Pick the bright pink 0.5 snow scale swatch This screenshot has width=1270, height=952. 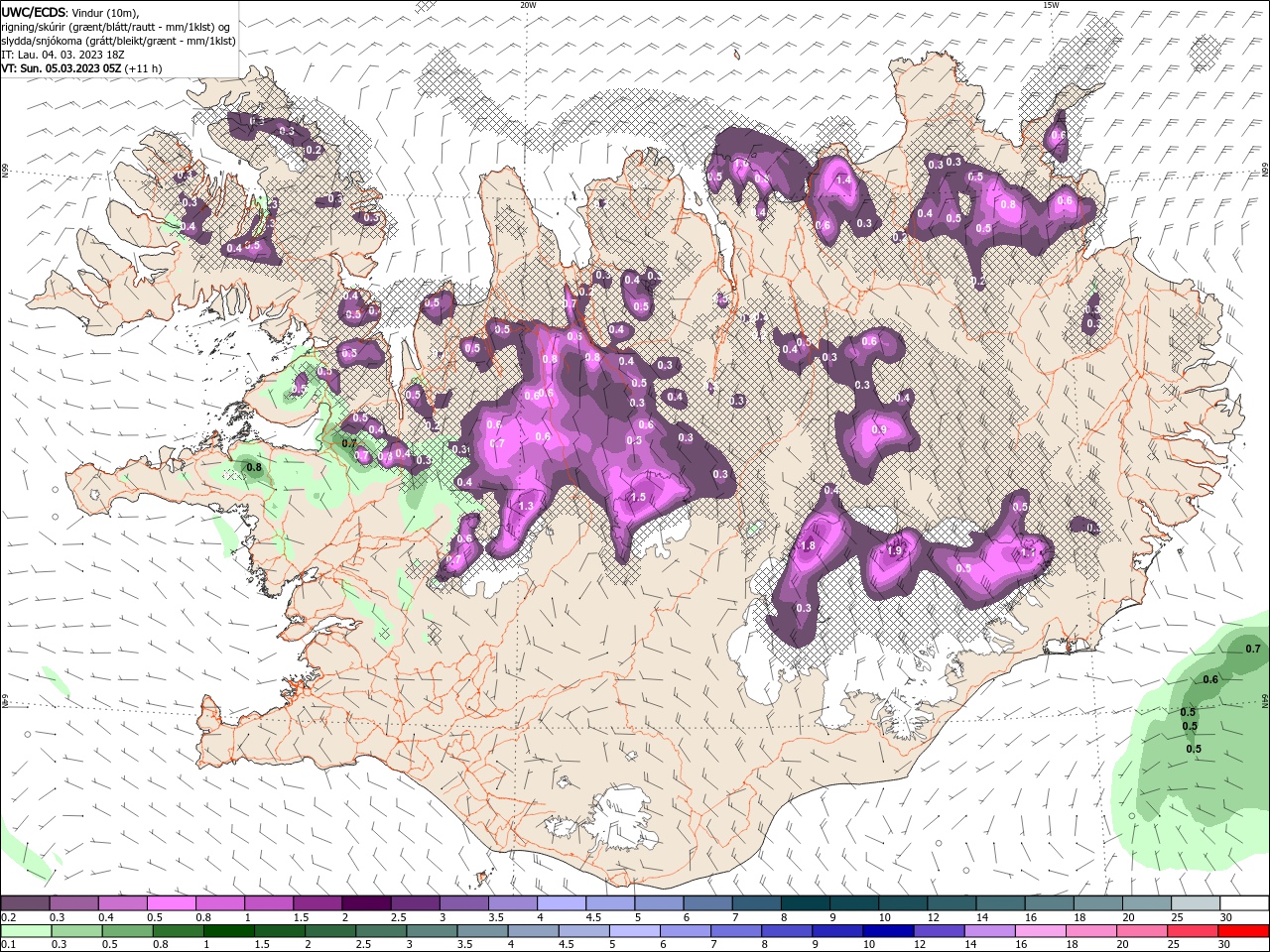[171, 903]
